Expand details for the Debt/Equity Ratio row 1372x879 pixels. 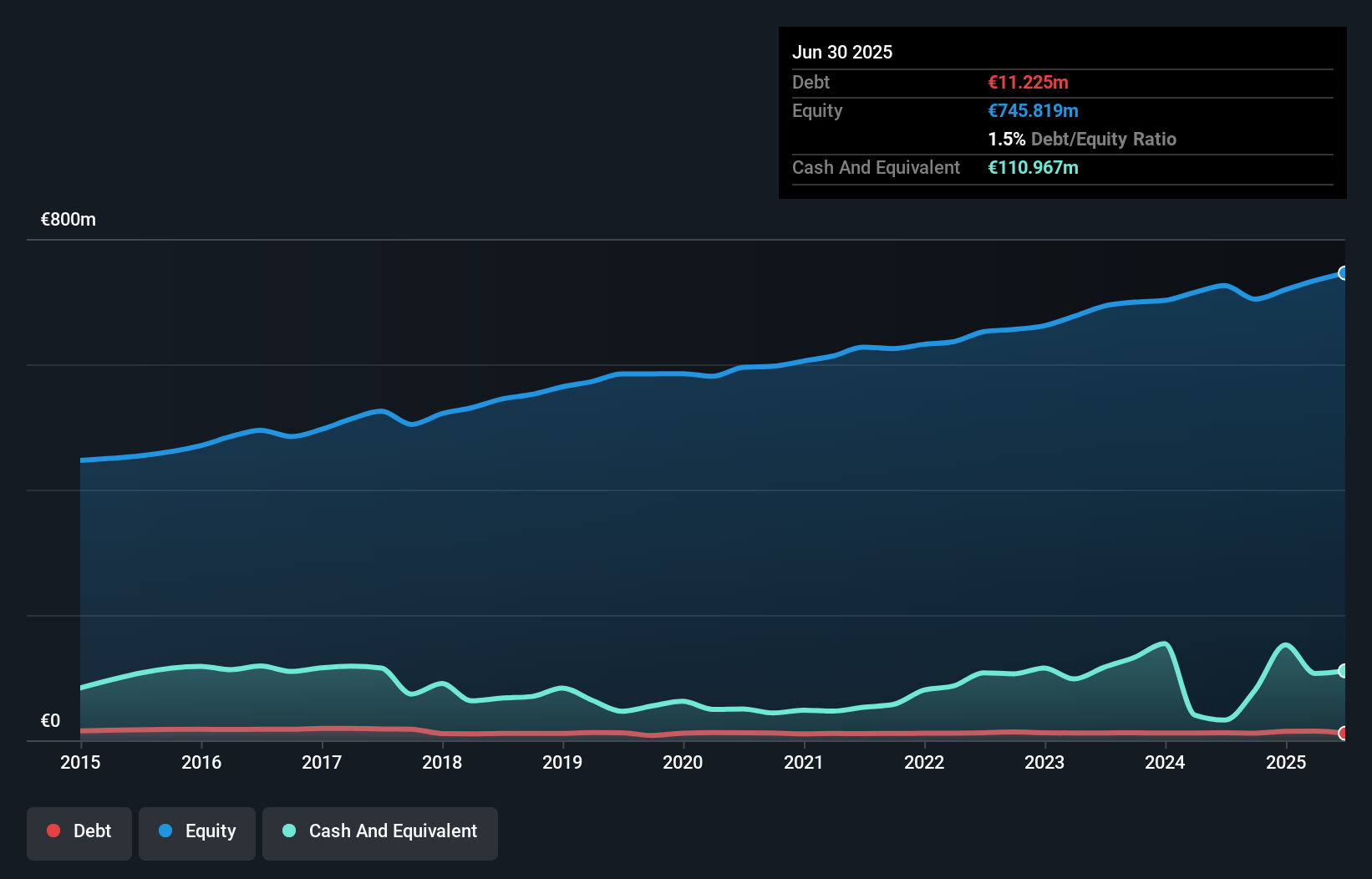pyautogui.click(x=1083, y=140)
